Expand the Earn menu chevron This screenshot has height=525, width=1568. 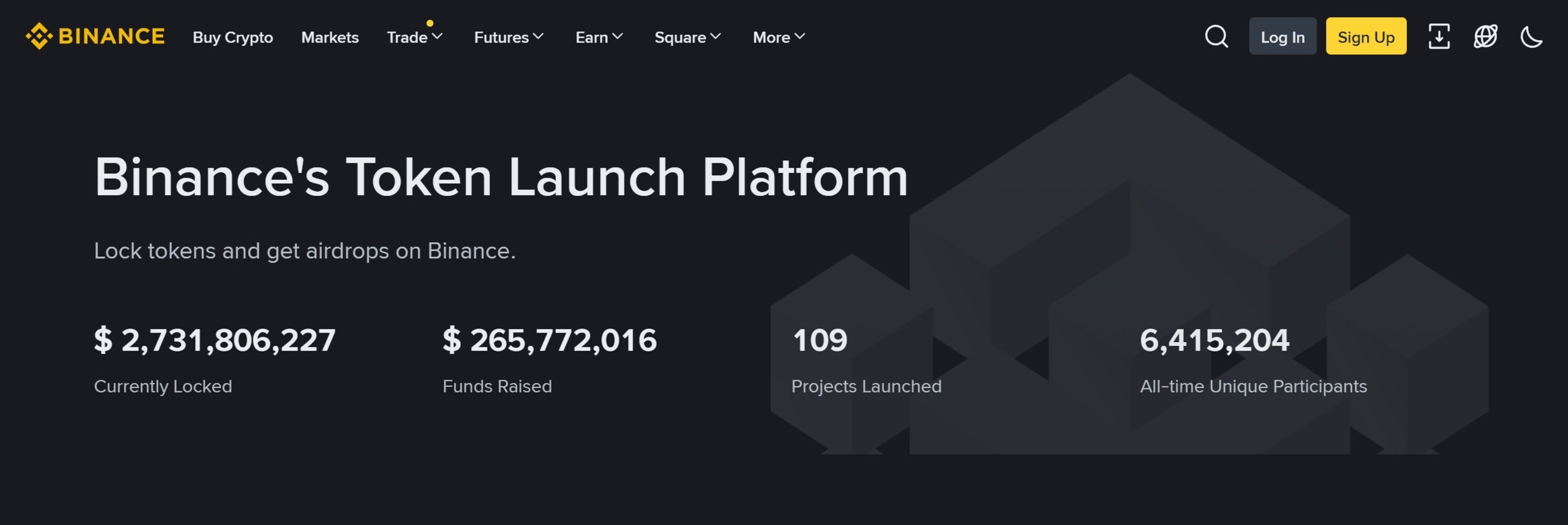(x=599, y=37)
